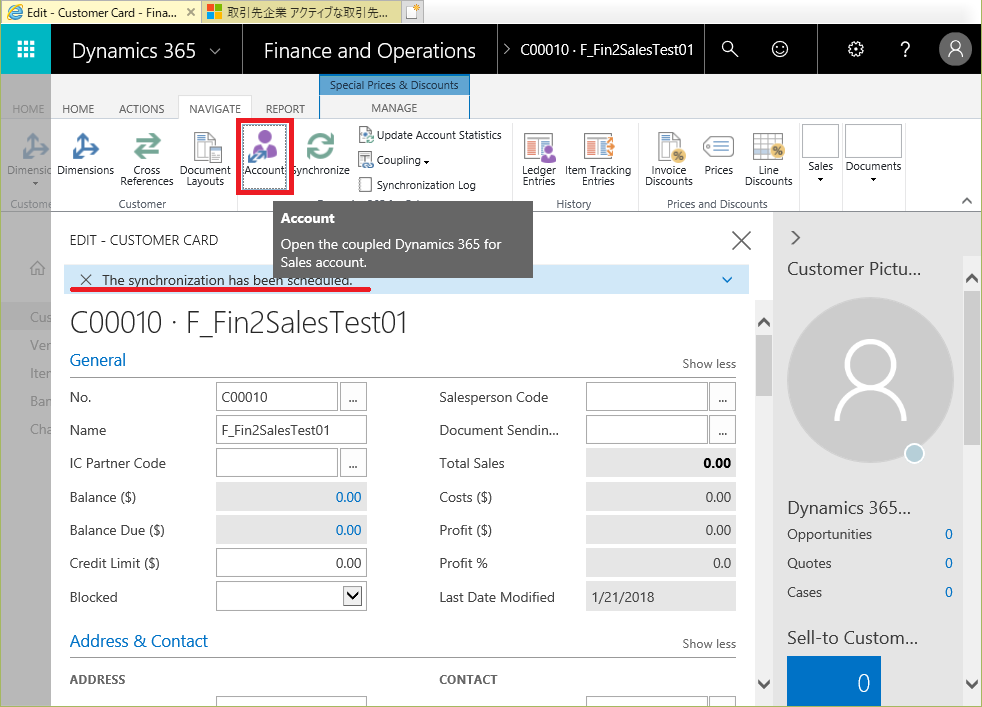Click the Address & Contact header
The image size is (982, 707).
(138, 641)
